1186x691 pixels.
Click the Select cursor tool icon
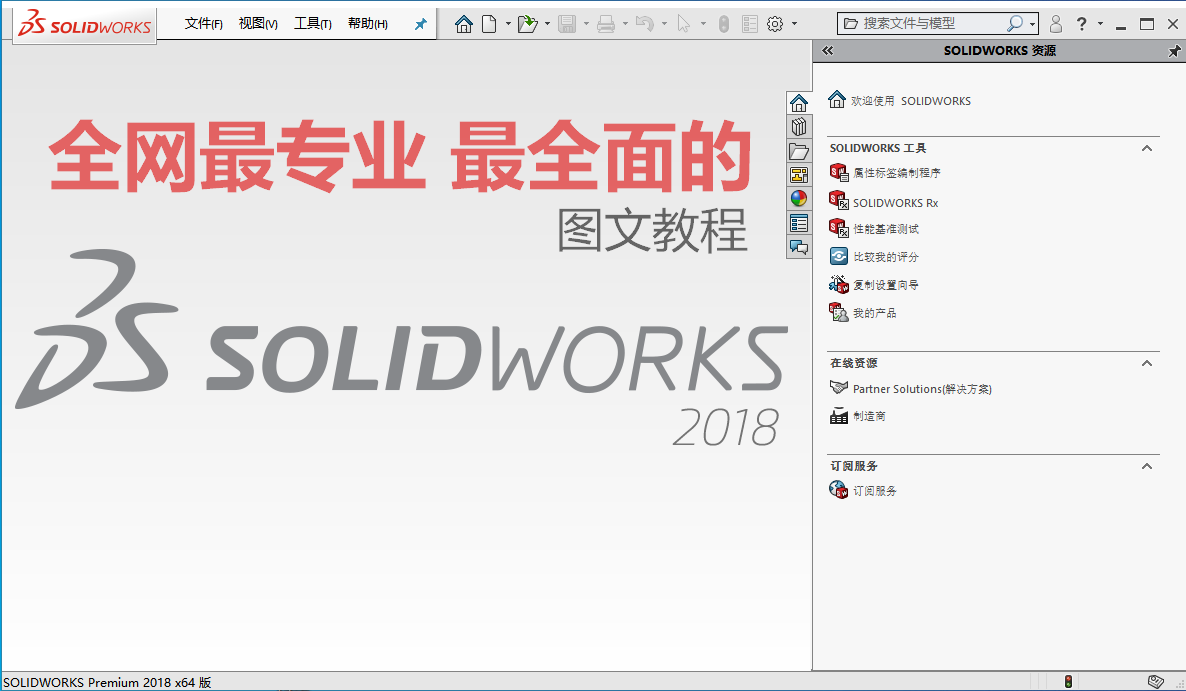(x=684, y=24)
